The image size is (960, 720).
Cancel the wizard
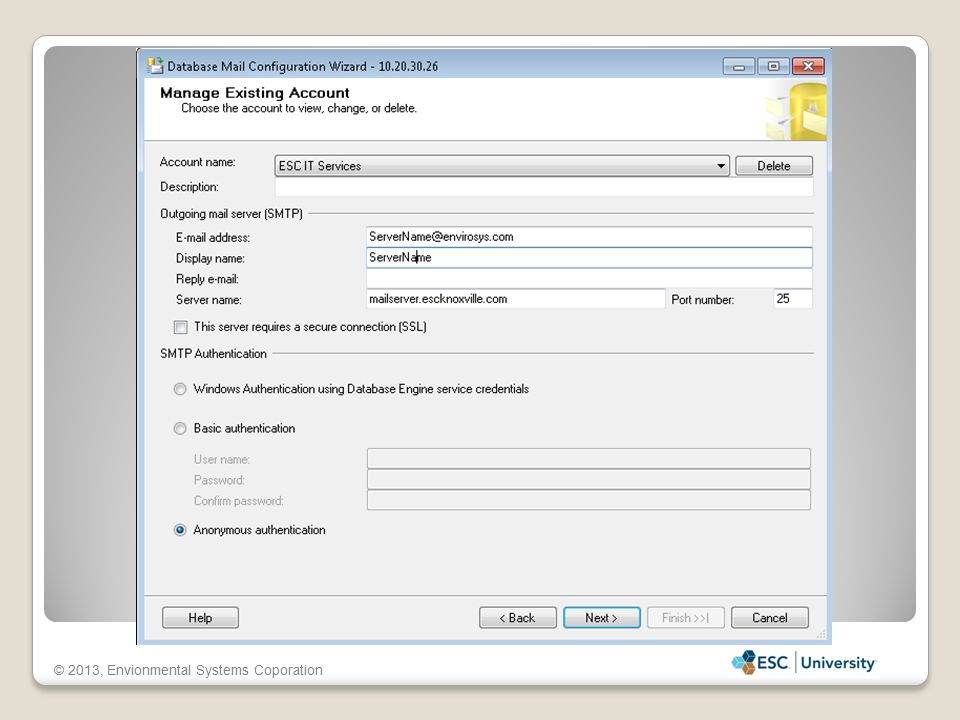pos(770,618)
